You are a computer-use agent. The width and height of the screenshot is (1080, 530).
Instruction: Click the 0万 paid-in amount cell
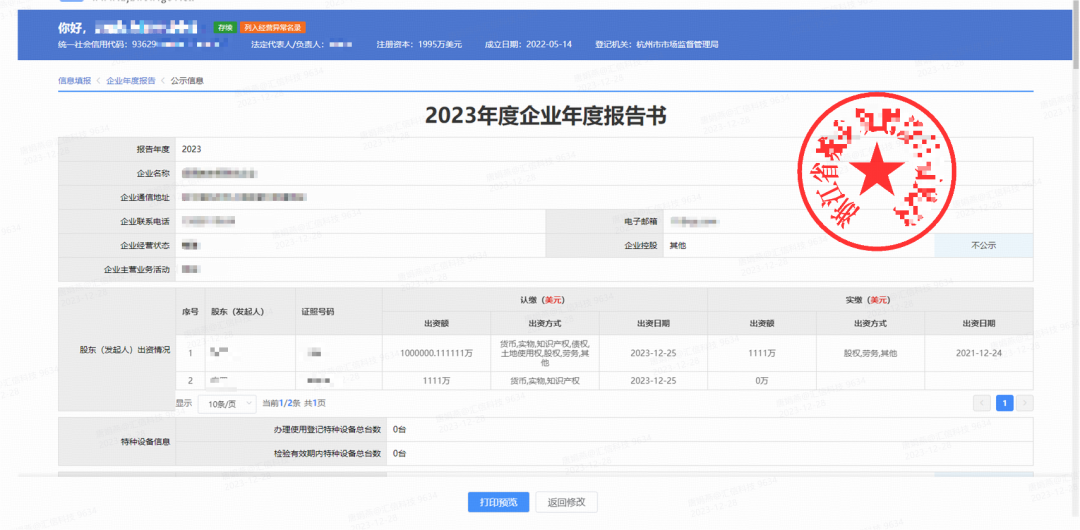tap(762, 380)
